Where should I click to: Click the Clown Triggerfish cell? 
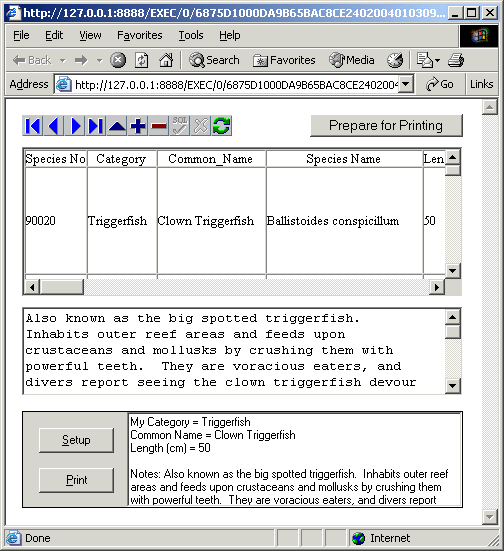211,221
